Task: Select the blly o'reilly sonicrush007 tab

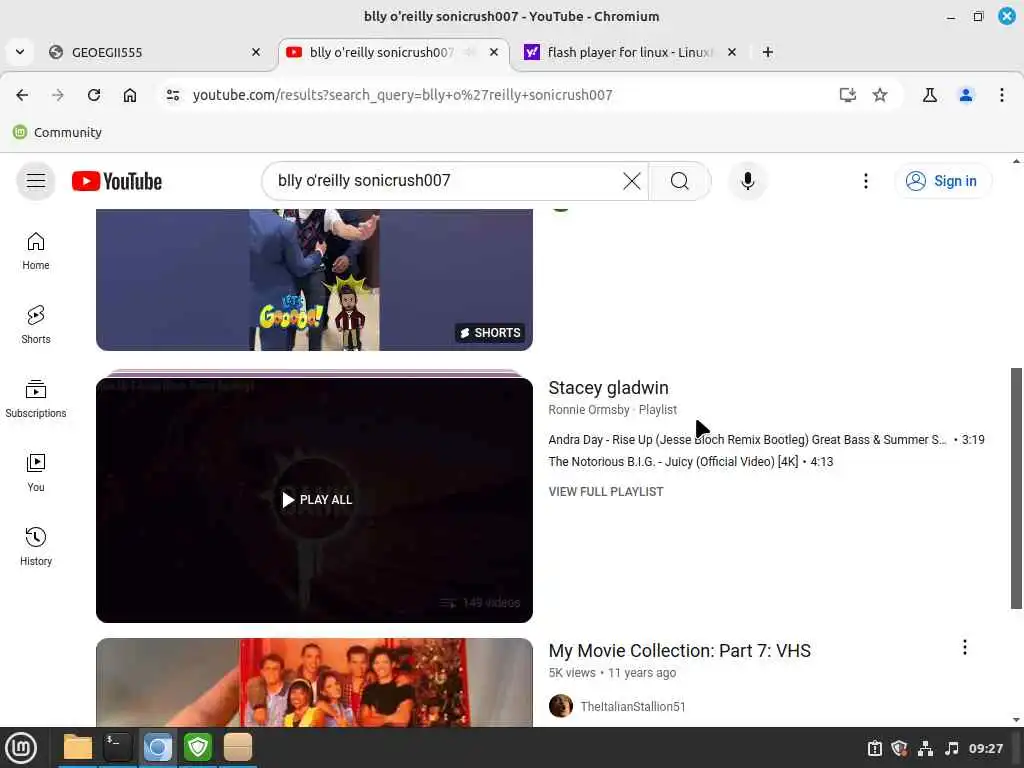Action: pos(394,52)
